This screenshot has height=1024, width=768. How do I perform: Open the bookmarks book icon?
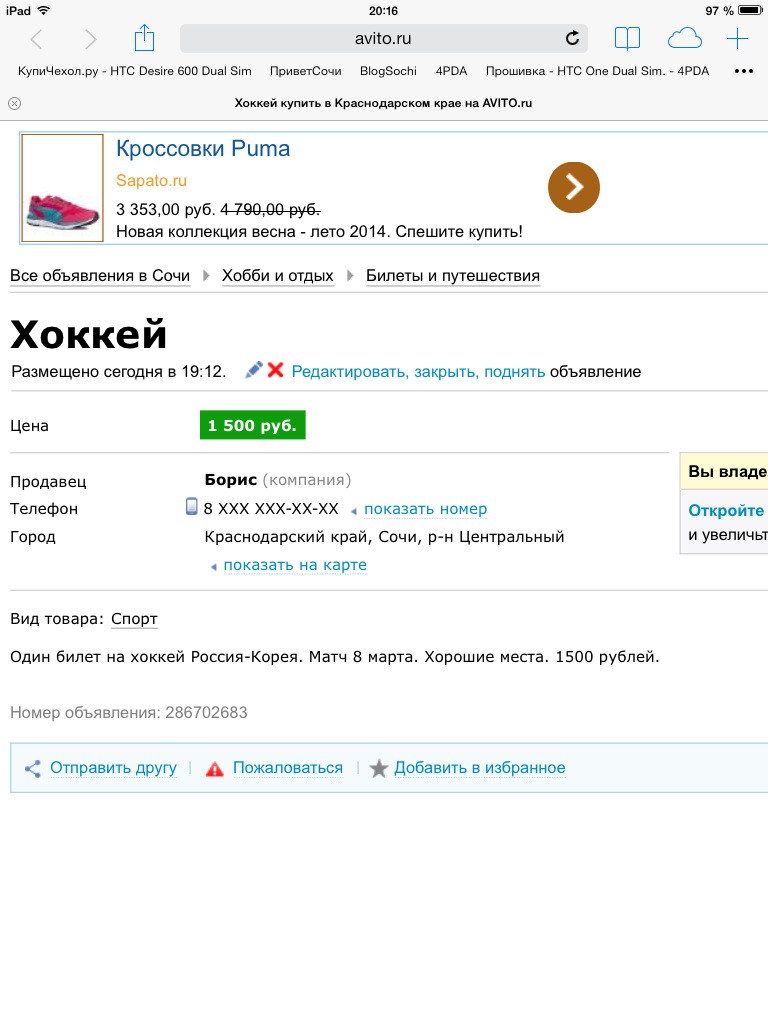[x=627, y=39]
